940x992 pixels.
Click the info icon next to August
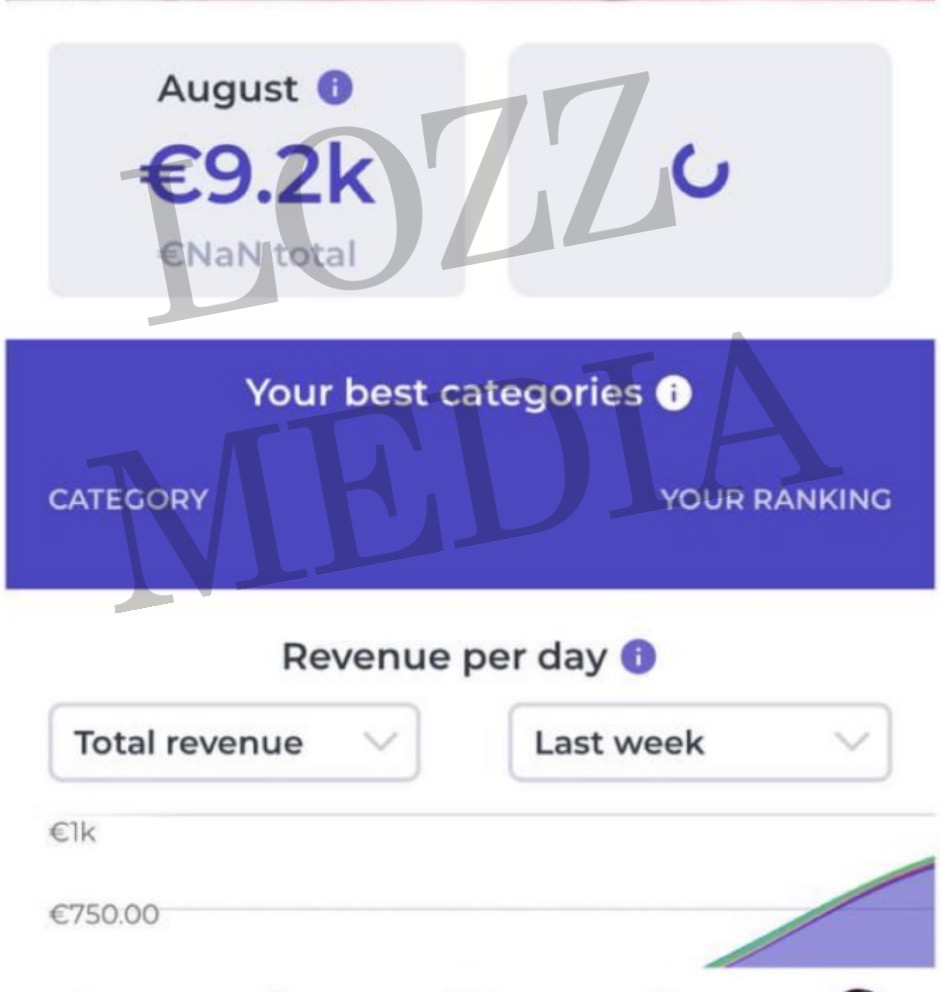335,88
